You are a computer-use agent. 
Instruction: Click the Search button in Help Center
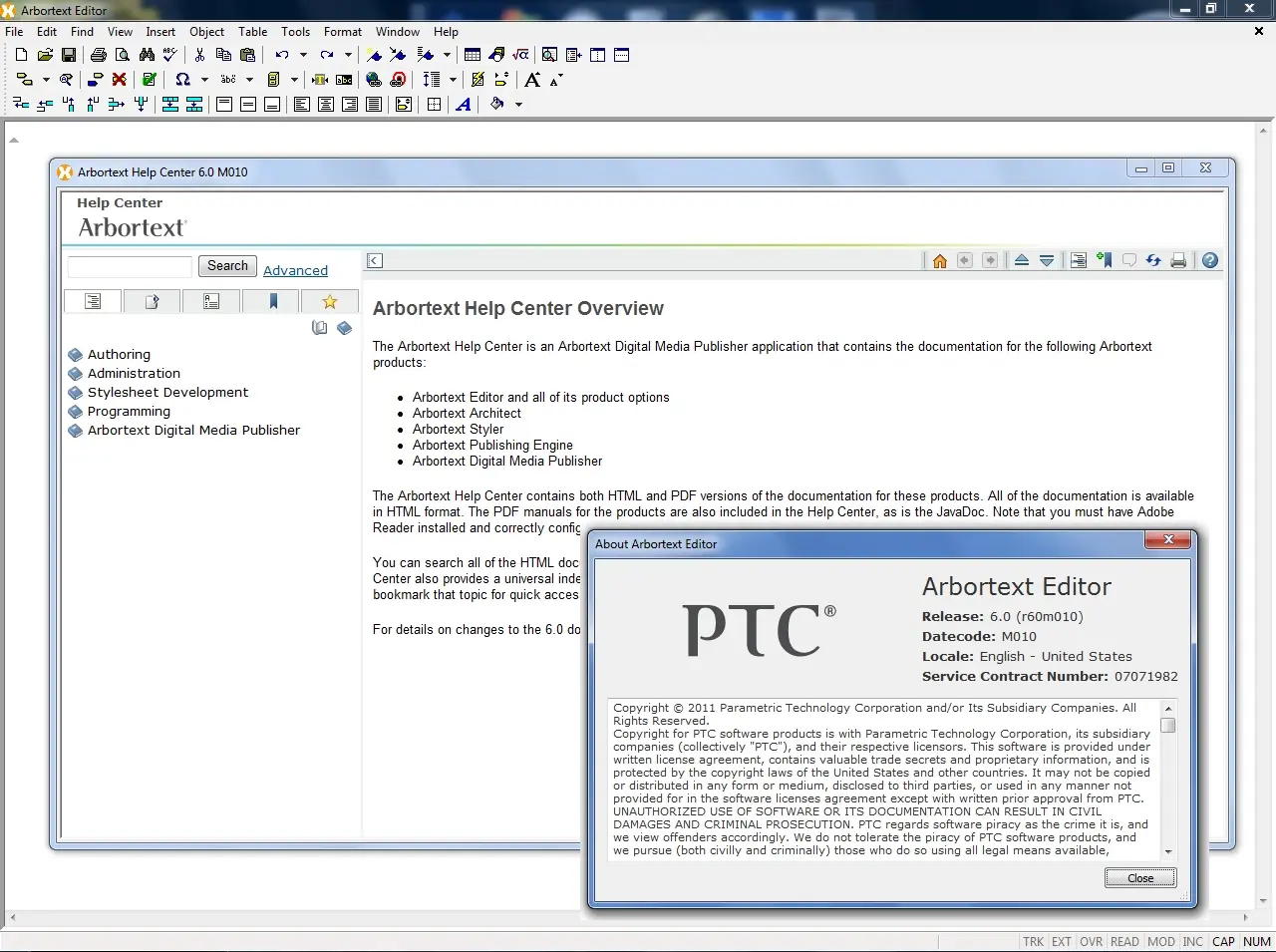pos(227,266)
